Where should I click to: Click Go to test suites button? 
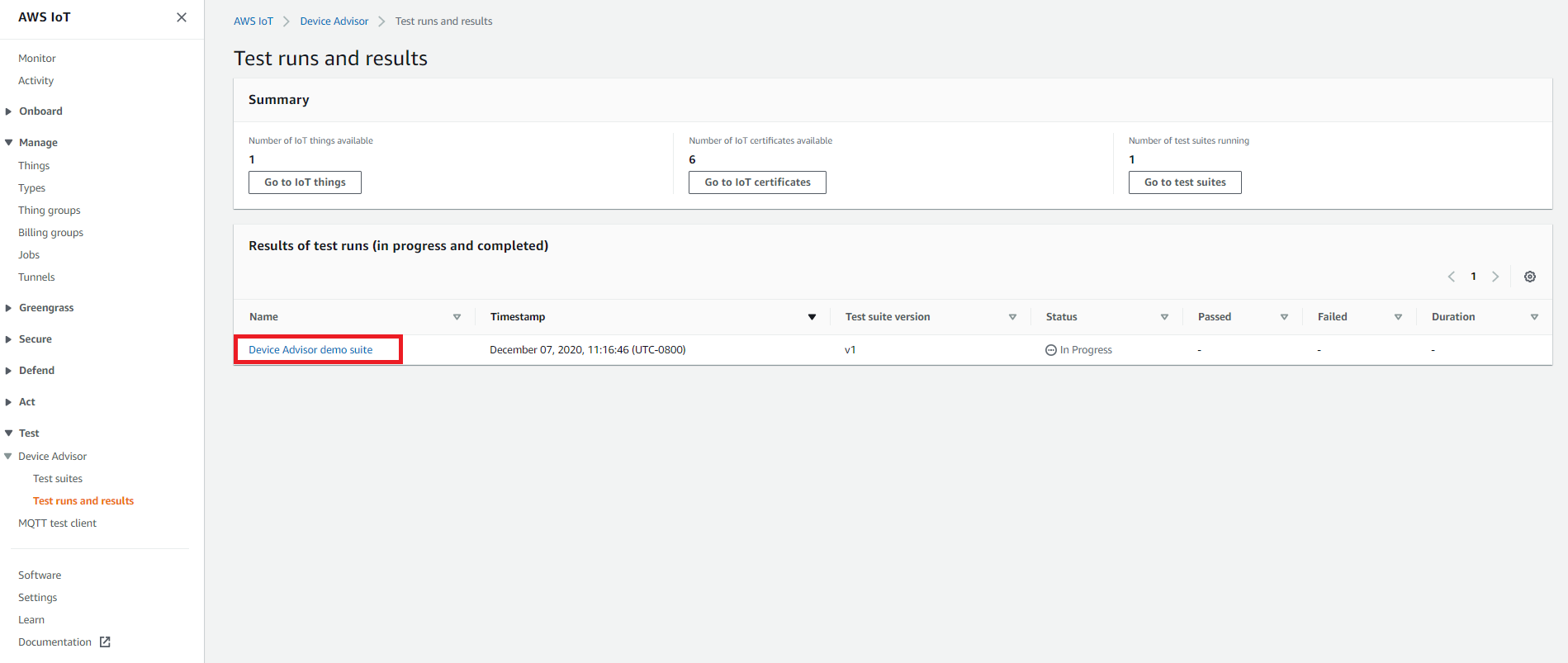point(1184,182)
